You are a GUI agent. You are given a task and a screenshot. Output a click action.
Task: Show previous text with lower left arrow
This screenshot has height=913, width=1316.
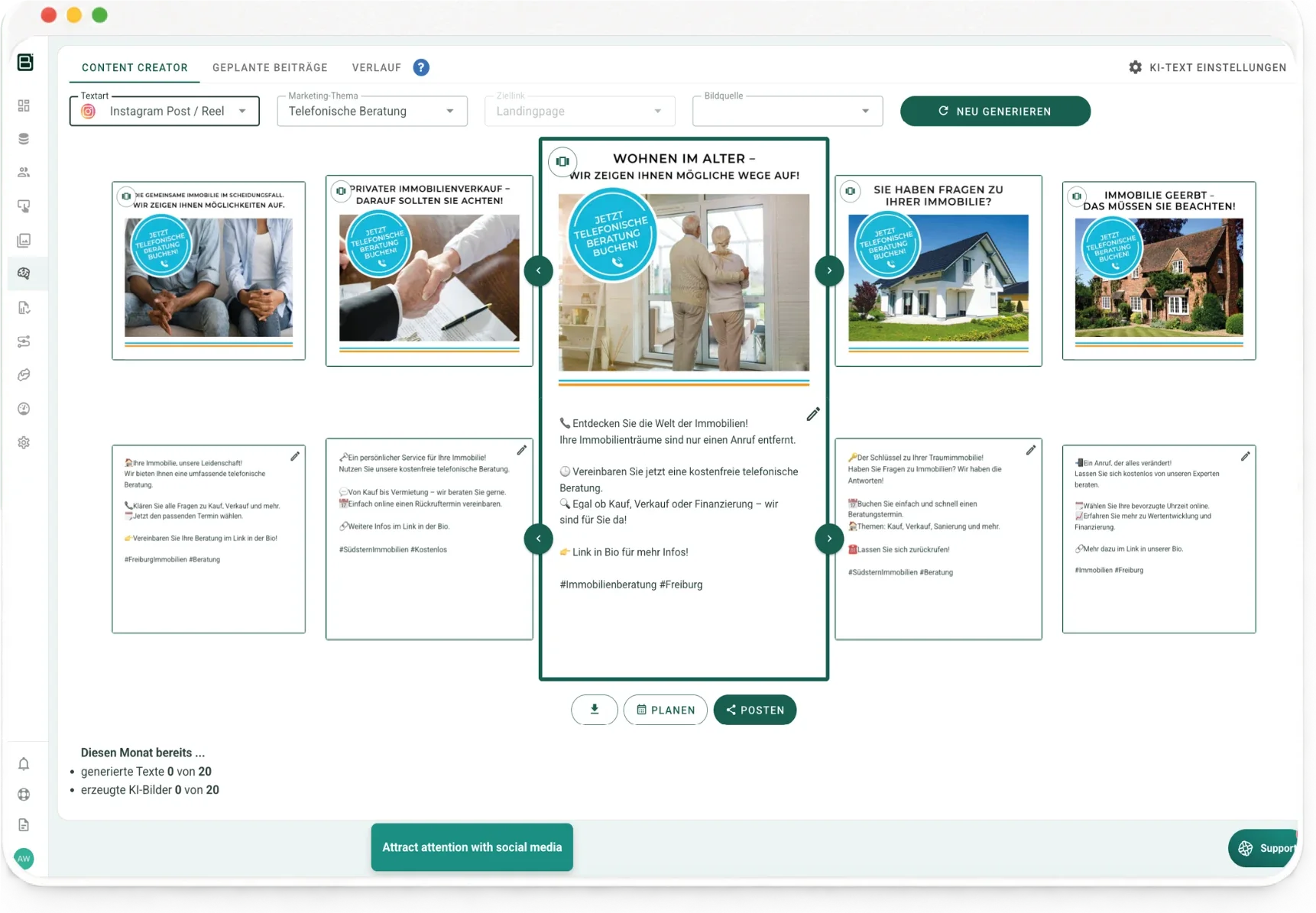[x=539, y=539]
